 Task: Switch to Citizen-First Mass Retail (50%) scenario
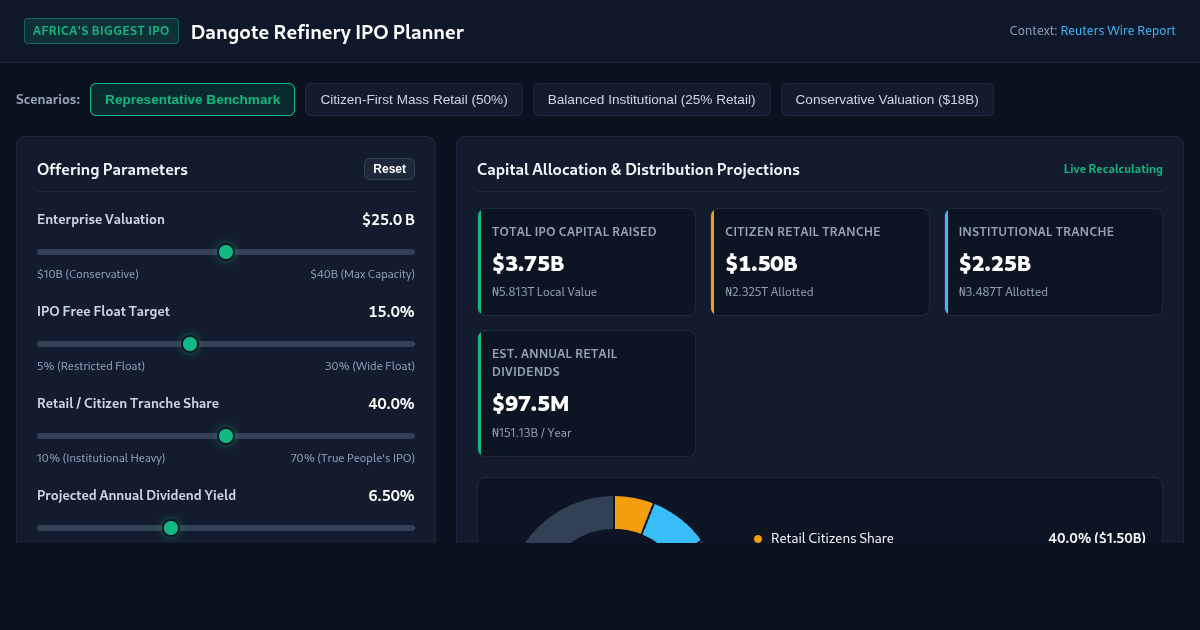[414, 100]
